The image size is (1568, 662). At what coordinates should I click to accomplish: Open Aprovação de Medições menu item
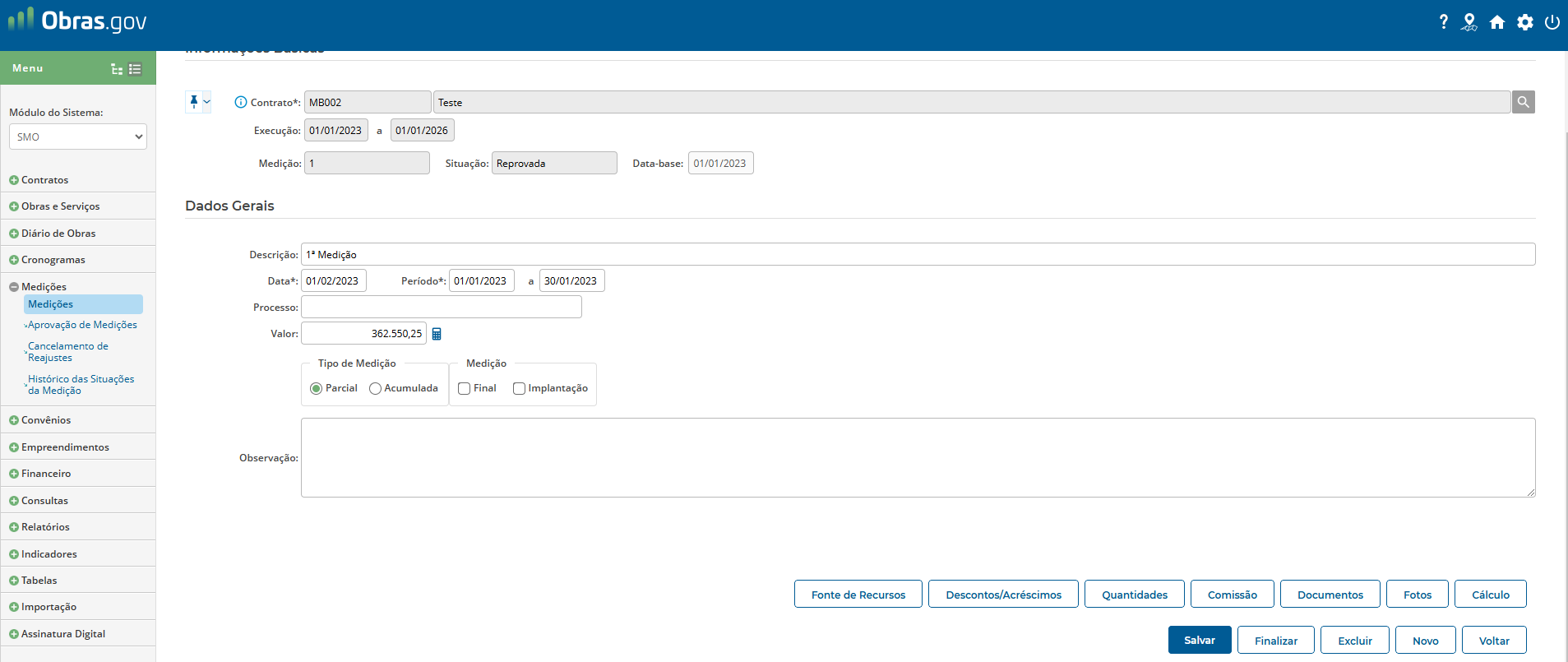click(82, 325)
